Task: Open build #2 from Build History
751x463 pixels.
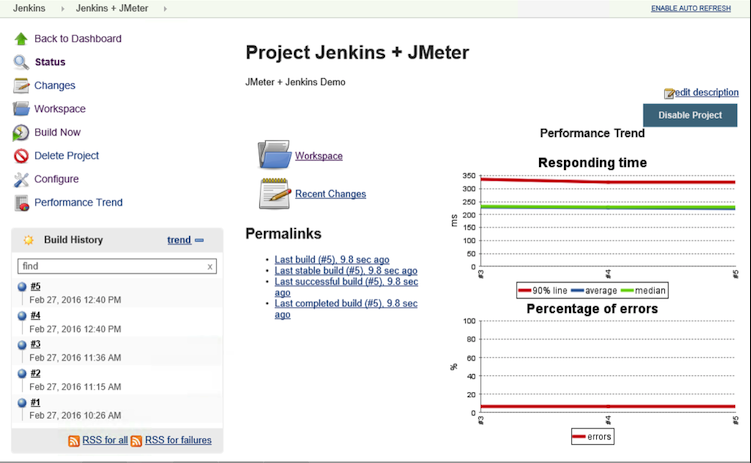Action: tap(35, 373)
